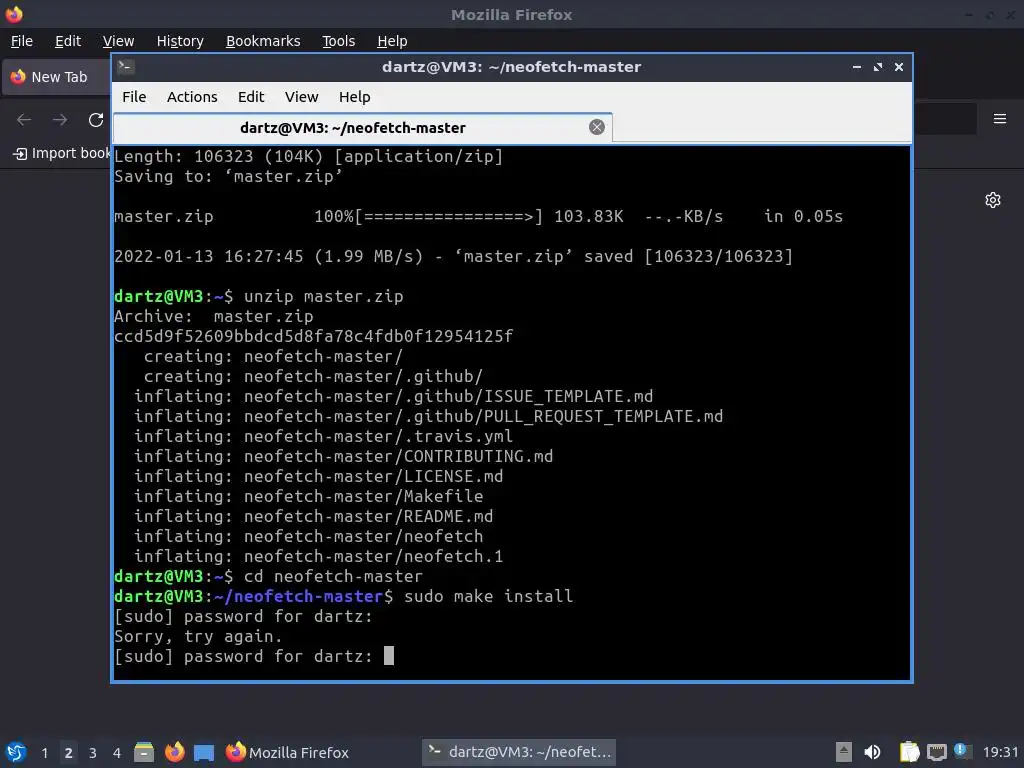Select the New Tab tab in Firefox
This screenshot has height=768, width=1024.
(x=57, y=77)
